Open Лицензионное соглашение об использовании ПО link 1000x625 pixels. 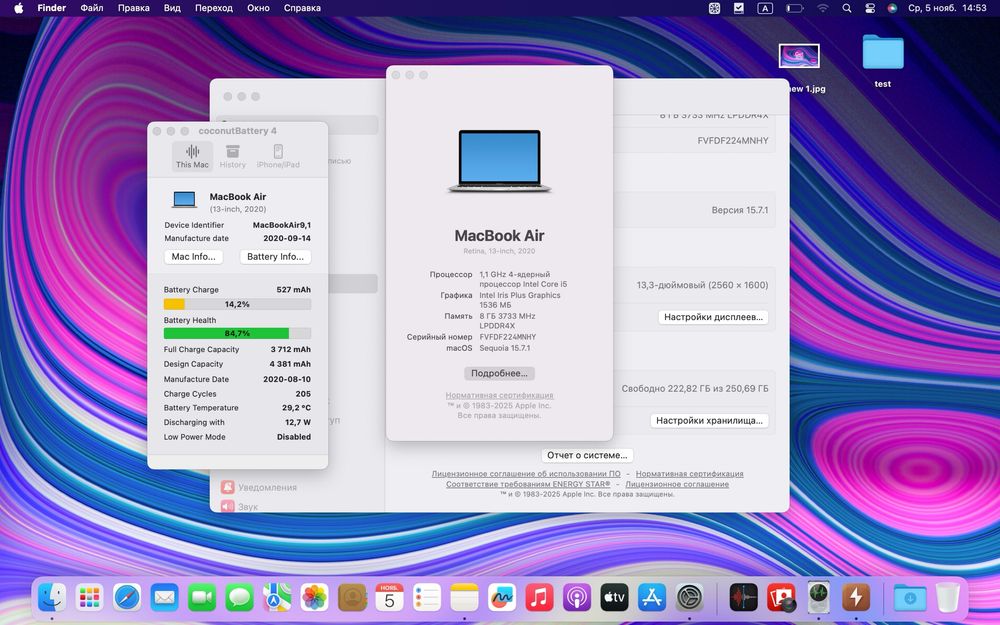526,474
